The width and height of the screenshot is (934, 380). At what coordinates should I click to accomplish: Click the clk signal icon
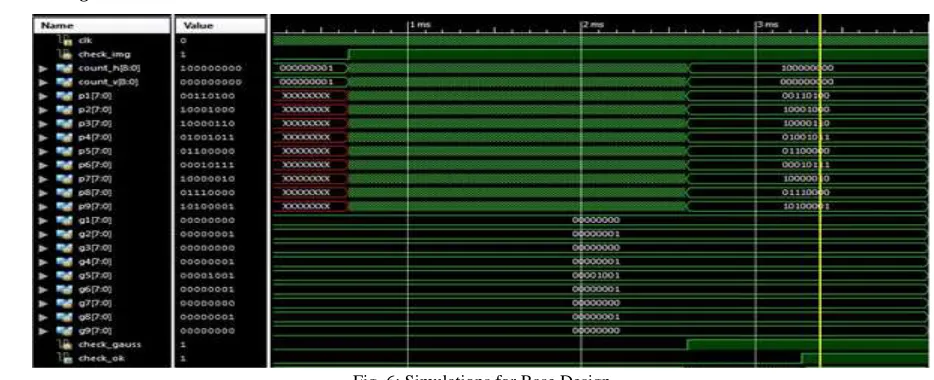point(66,40)
